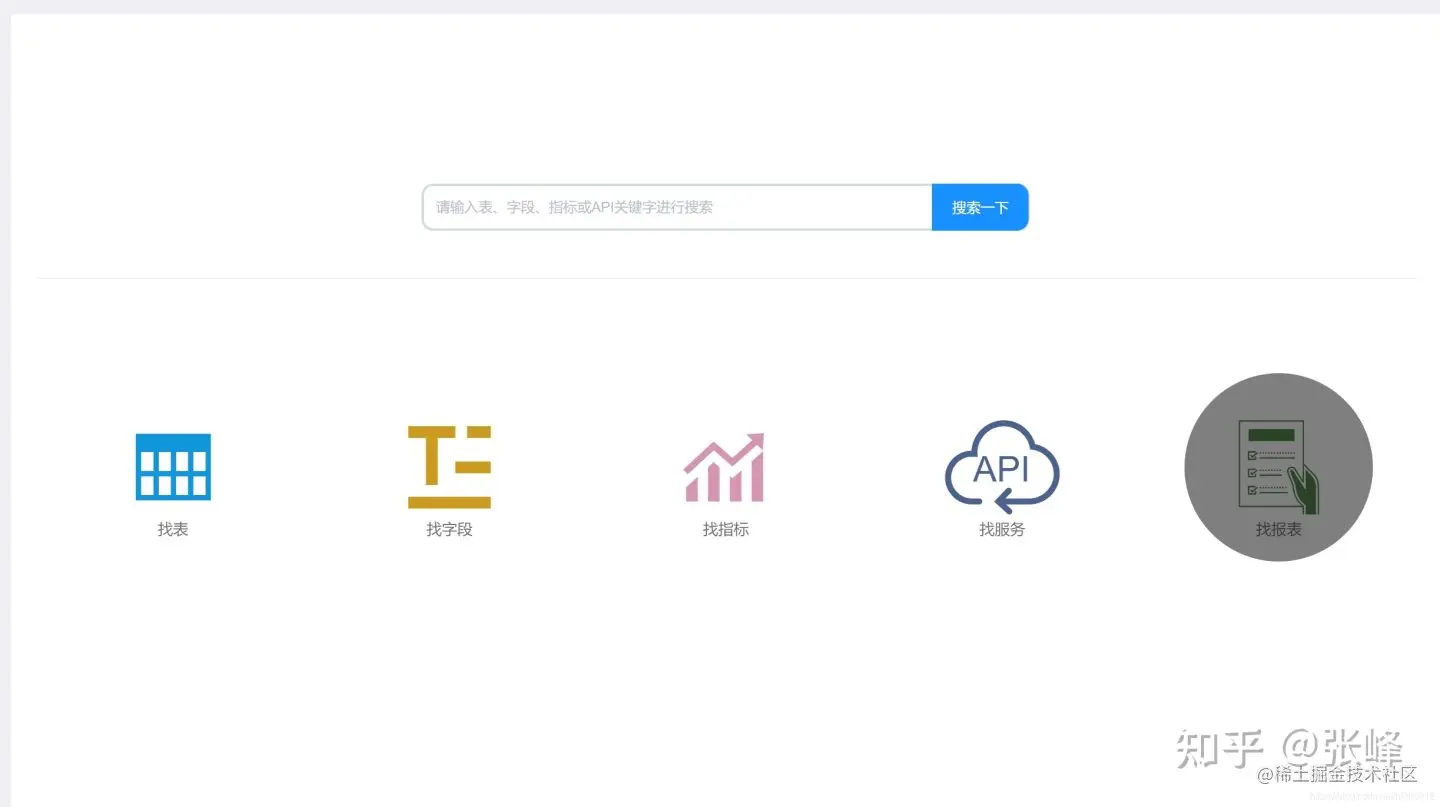This screenshot has height=807, width=1440.
Task: Click the @稀土掘金技术社区 watermark
Action: tap(1337, 774)
